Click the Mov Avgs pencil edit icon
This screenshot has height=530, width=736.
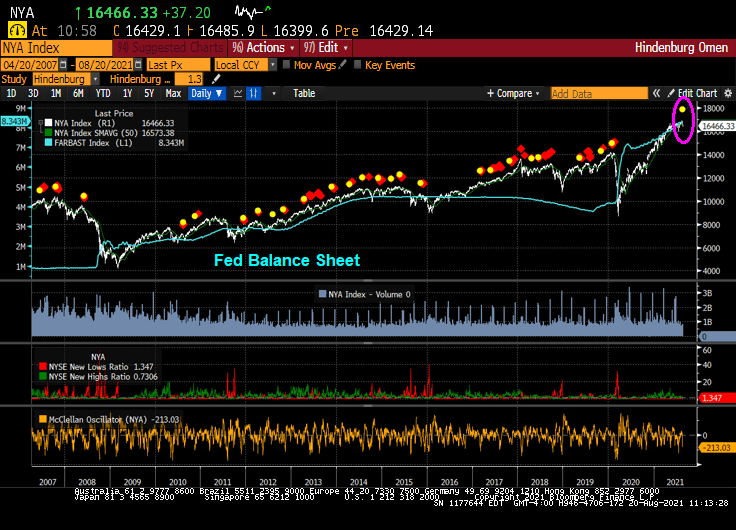(343, 64)
